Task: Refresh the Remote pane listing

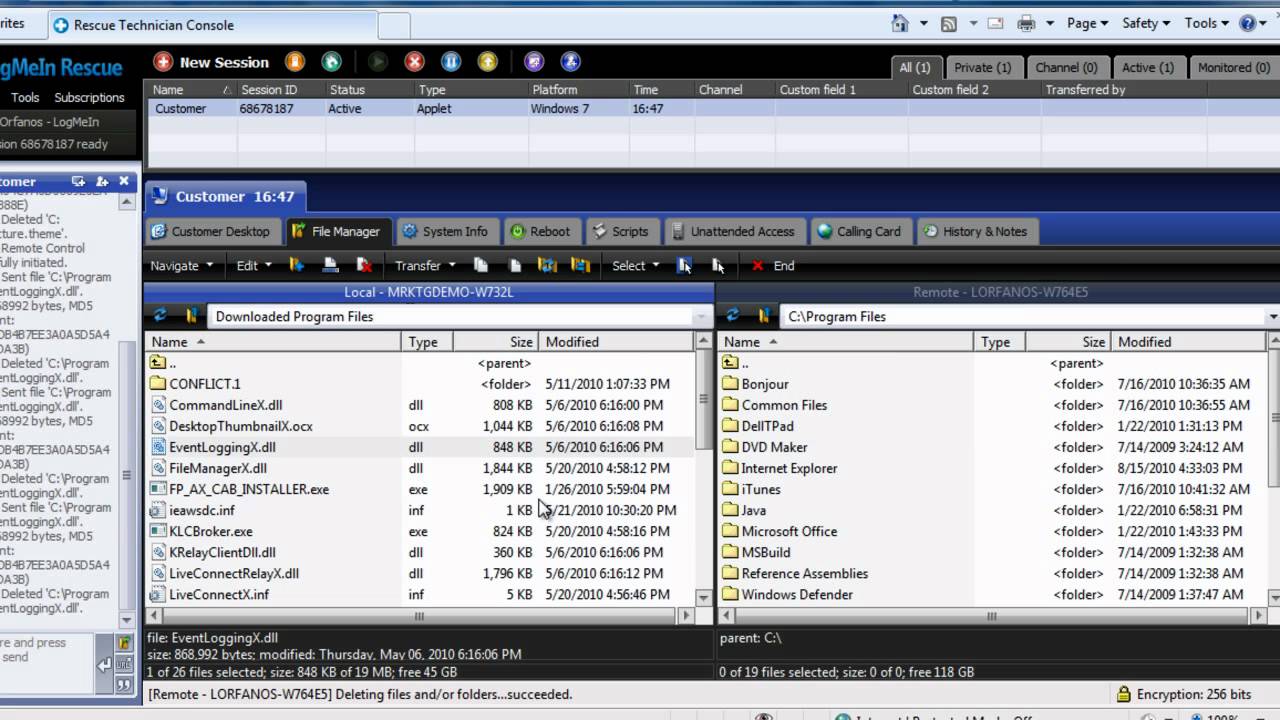Action: tap(733, 316)
